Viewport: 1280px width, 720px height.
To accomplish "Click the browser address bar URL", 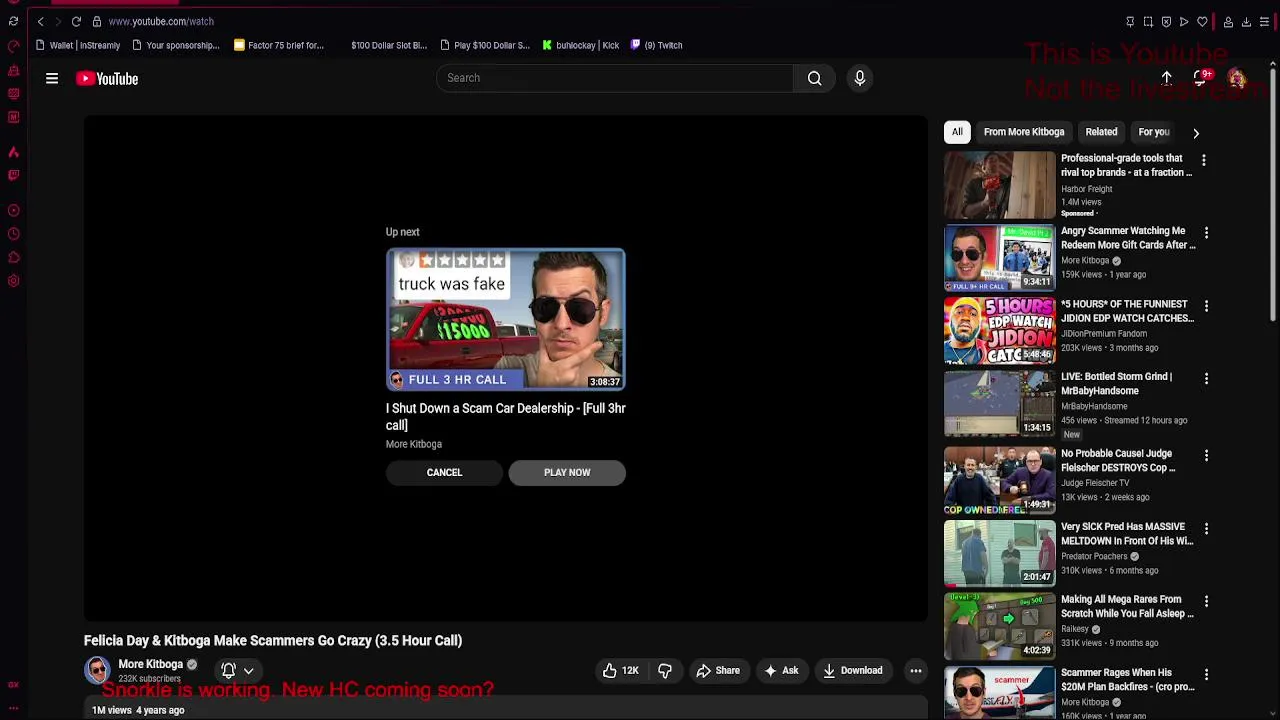I will pos(161,21).
